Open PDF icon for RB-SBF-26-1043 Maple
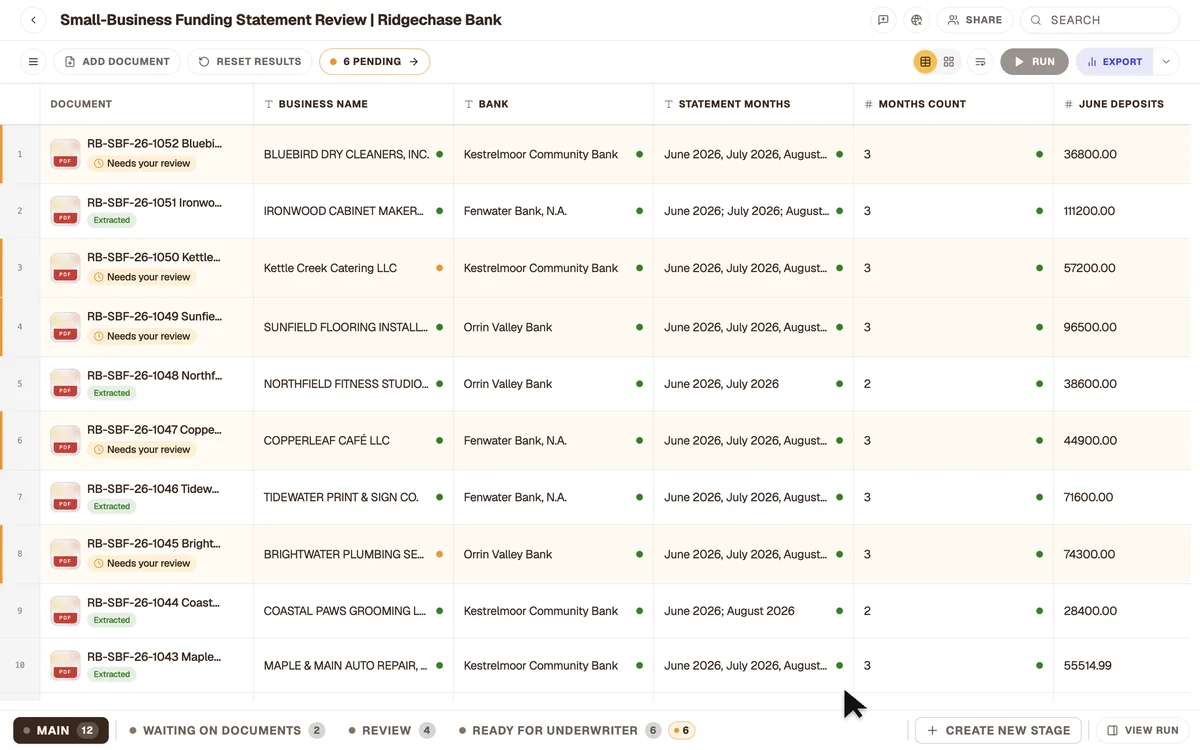 pyautogui.click(x=65, y=665)
